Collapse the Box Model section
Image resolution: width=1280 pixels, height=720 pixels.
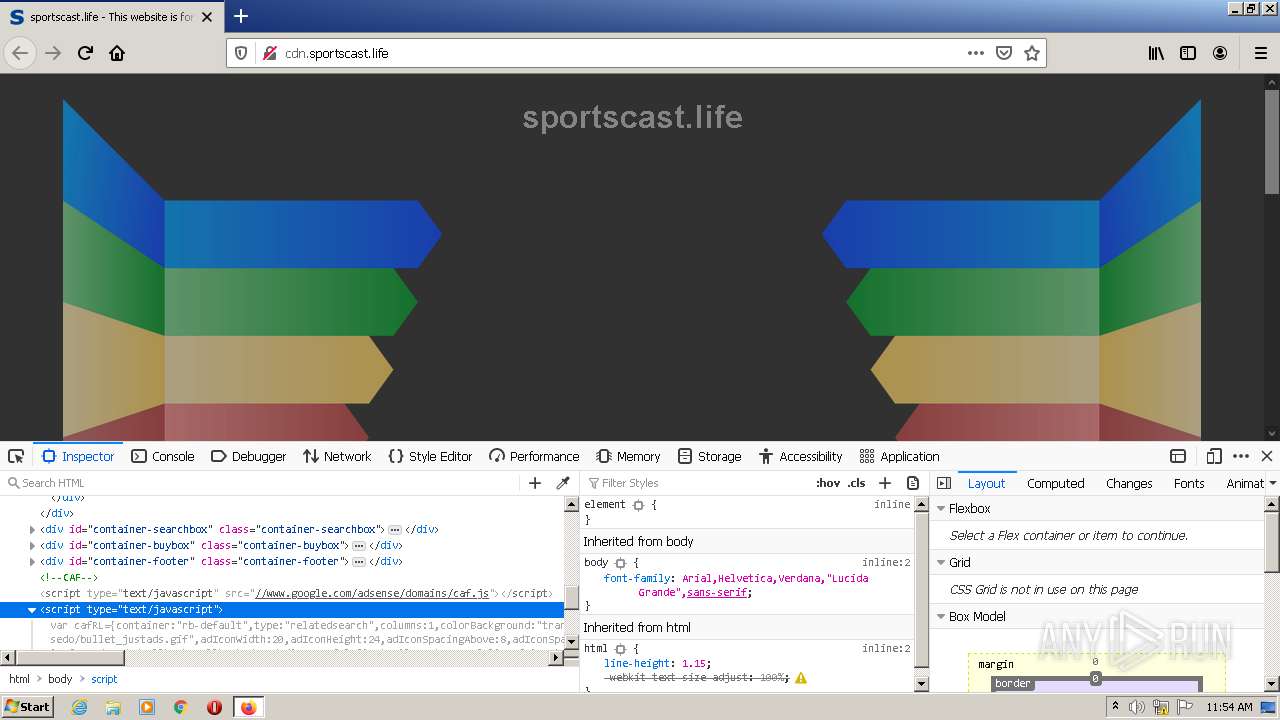940,617
